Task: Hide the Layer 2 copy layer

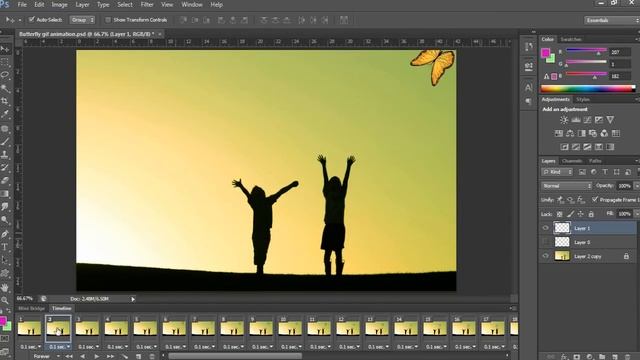Action: (545, 256)
